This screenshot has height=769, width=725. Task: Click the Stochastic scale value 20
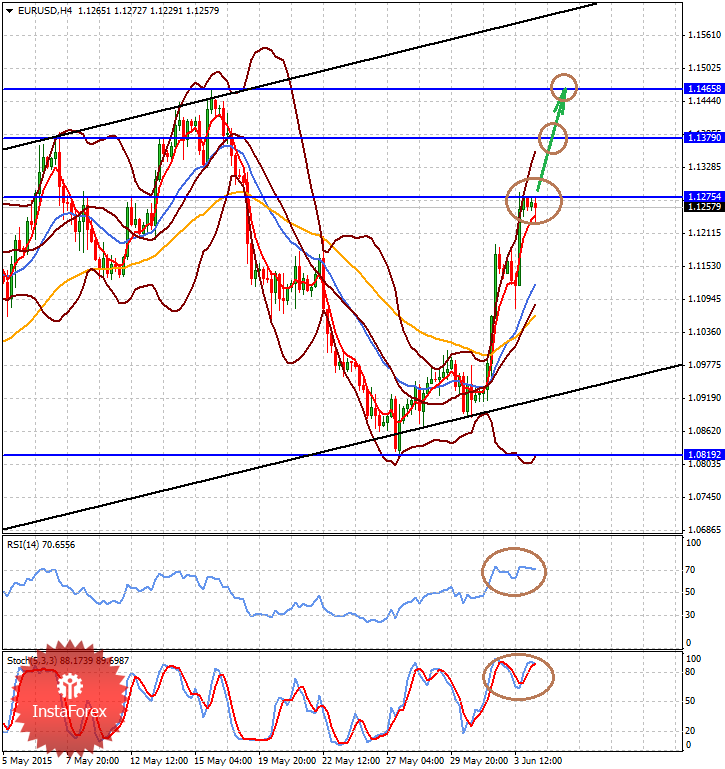(690, 731)
